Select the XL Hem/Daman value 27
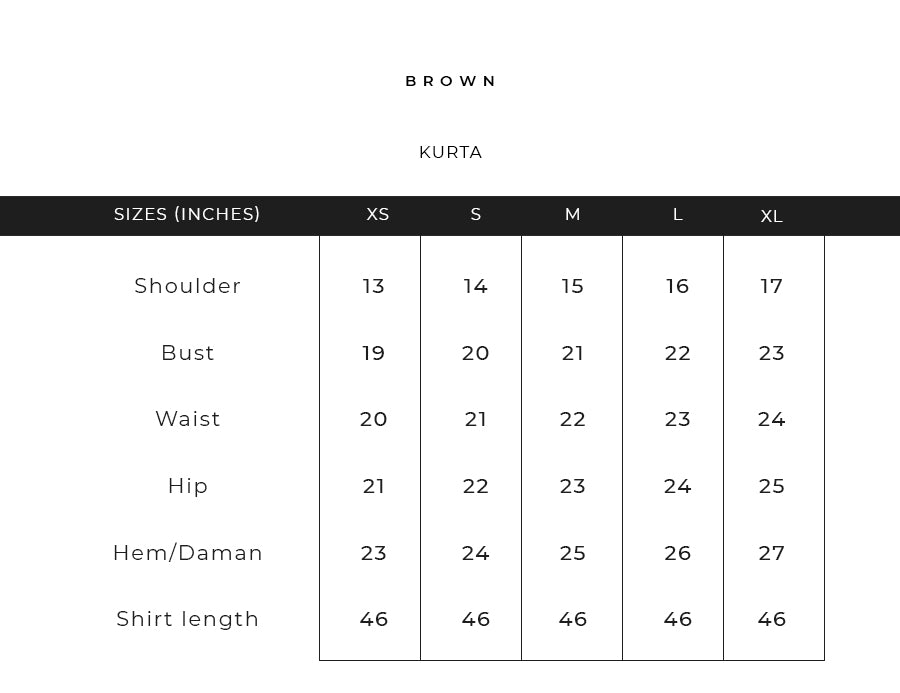This screenshot has height=693, width=900. coord(772,553)
